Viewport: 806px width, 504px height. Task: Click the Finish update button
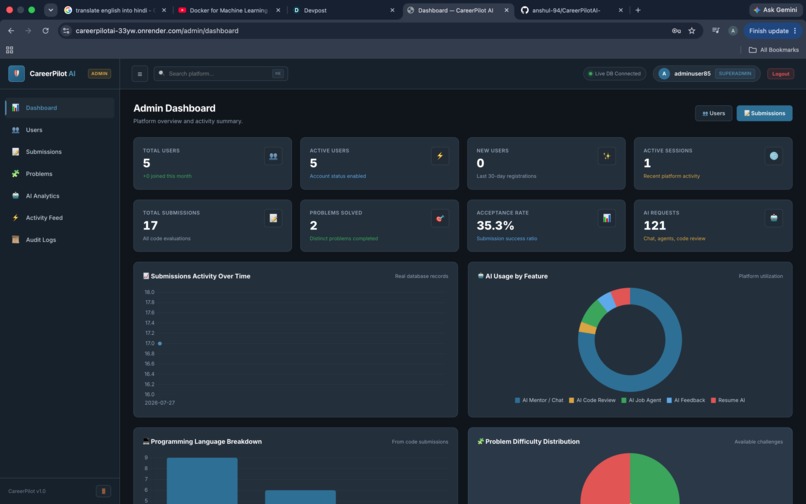(x=773, y=31)
